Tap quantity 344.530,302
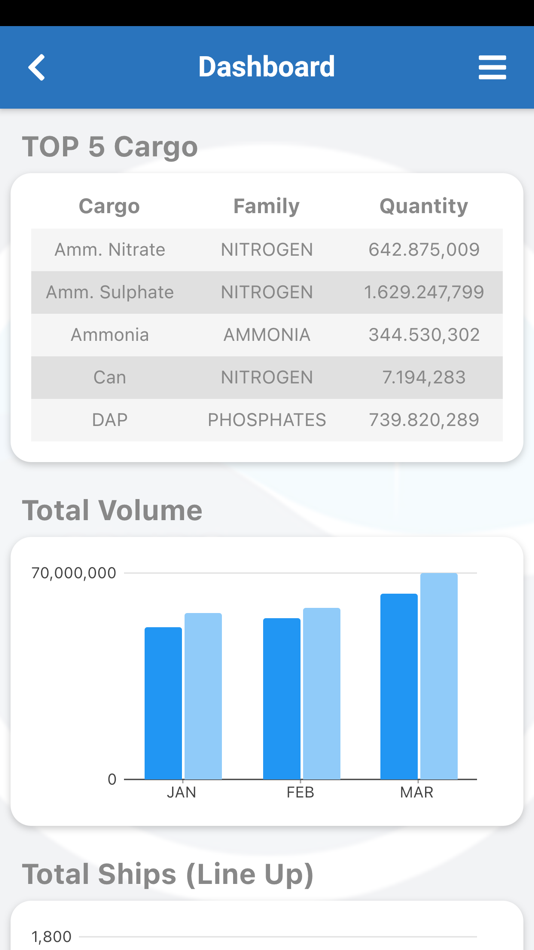The height and width of the screenshot is (950, 534). point(424,334)
